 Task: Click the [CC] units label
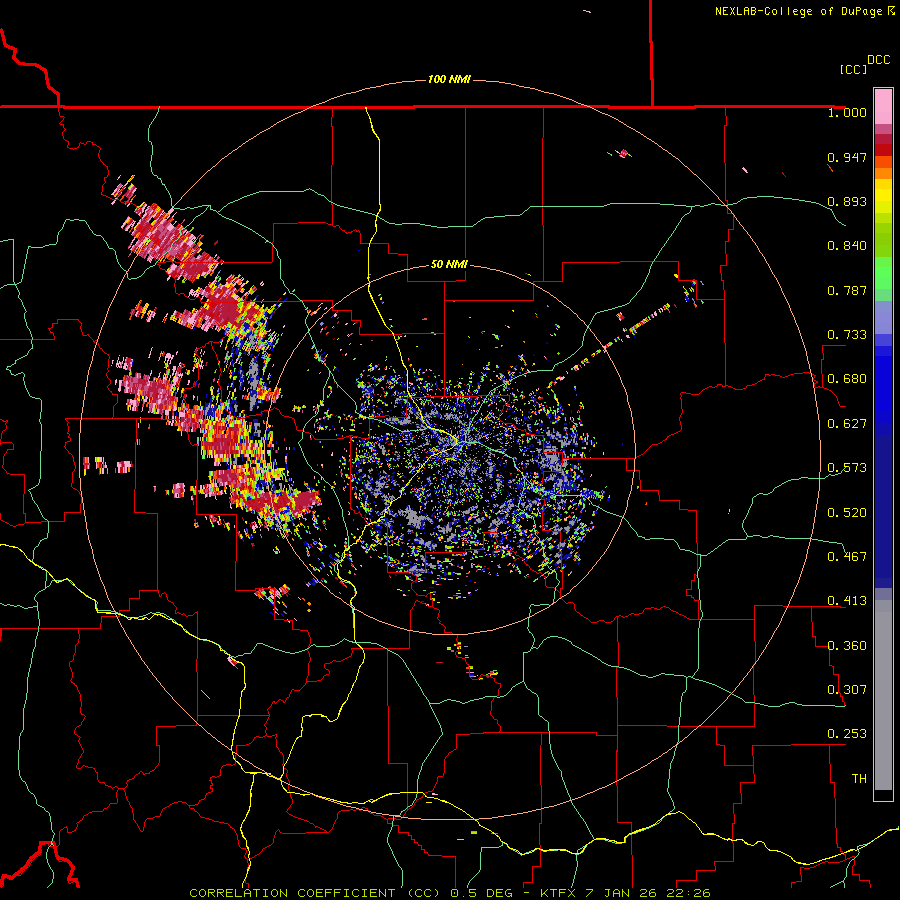(x=853, y=69)
